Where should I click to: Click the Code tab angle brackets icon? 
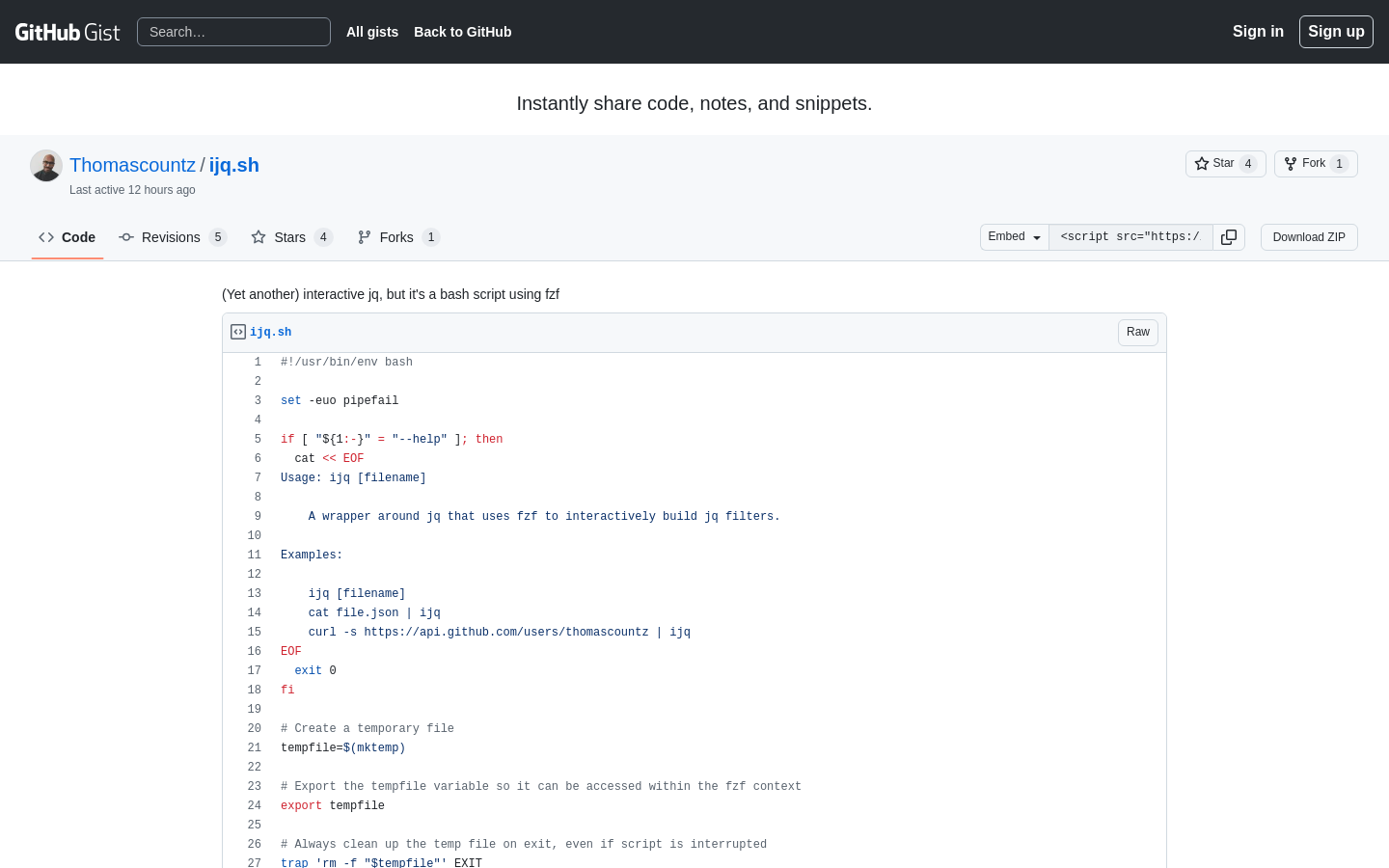pos(46,237)
